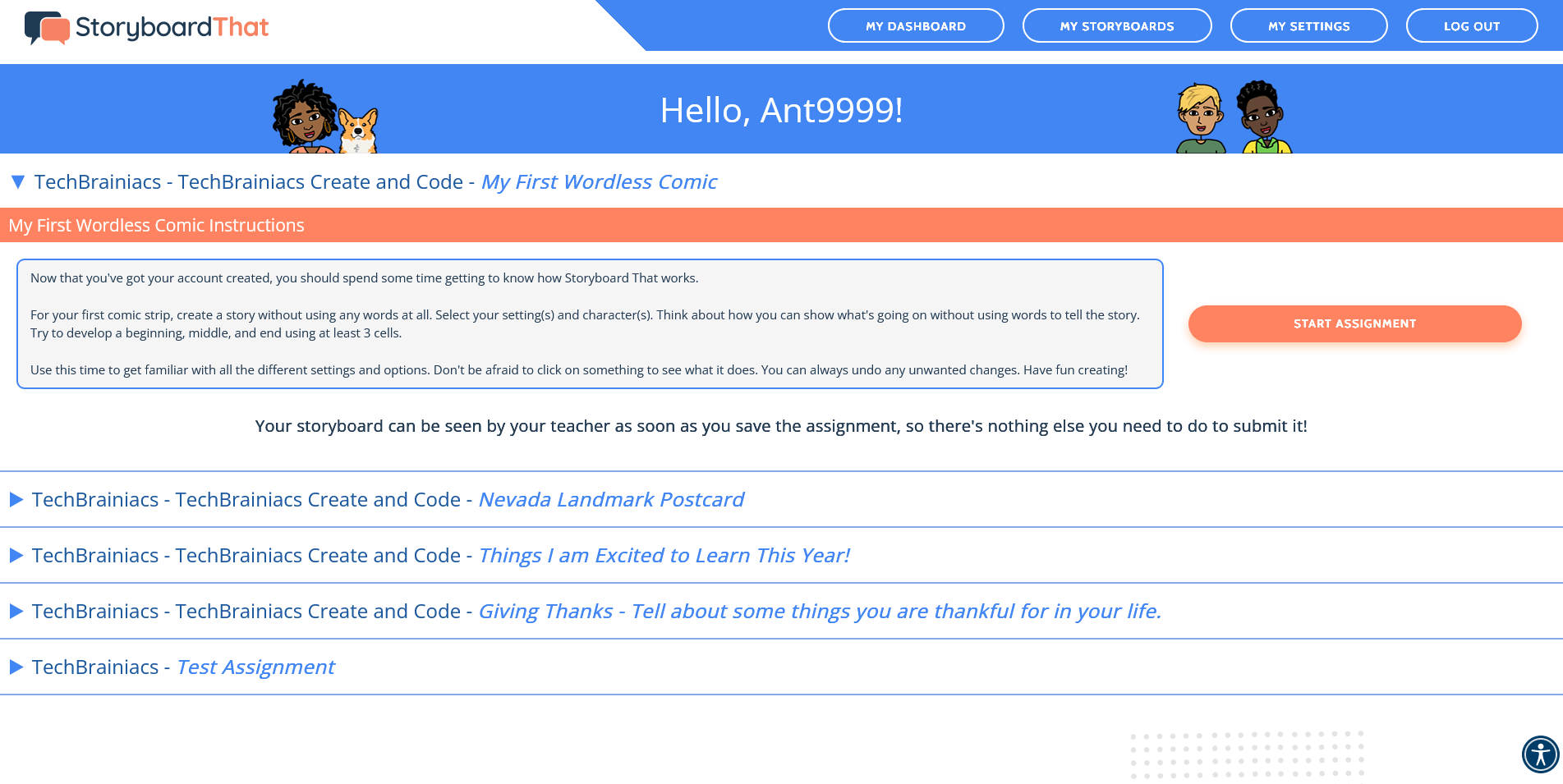Open the Test Assignment link
Image resolution: width=1563 pixels, height=784 pixels.
(x=255, y=667)
